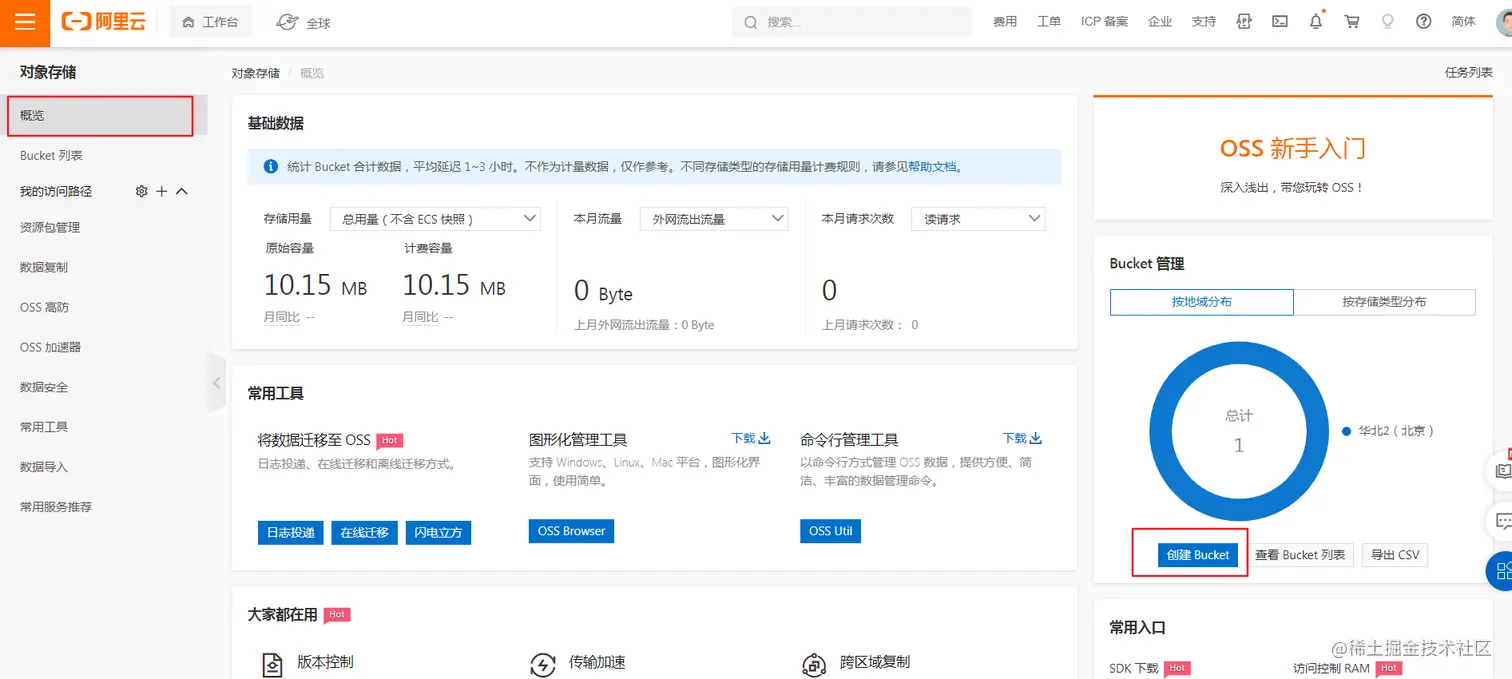Open the 工作台 workbench home
The image size is (1512, 679).
coord(210,22)
